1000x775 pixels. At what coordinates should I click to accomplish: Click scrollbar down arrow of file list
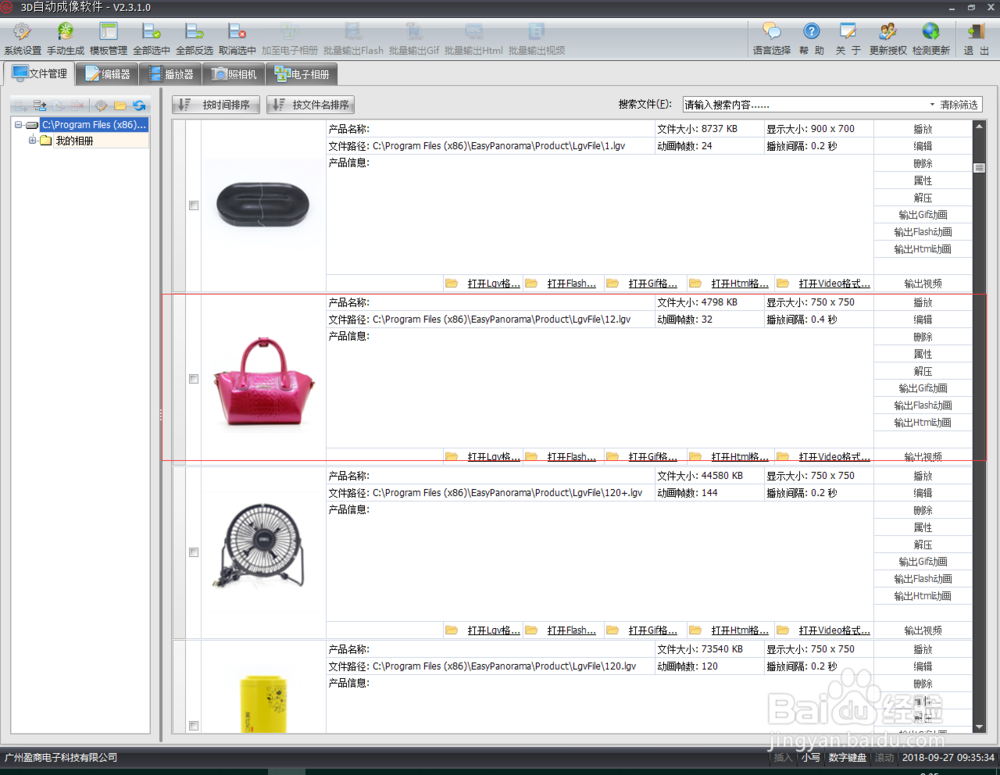[979, 727]
